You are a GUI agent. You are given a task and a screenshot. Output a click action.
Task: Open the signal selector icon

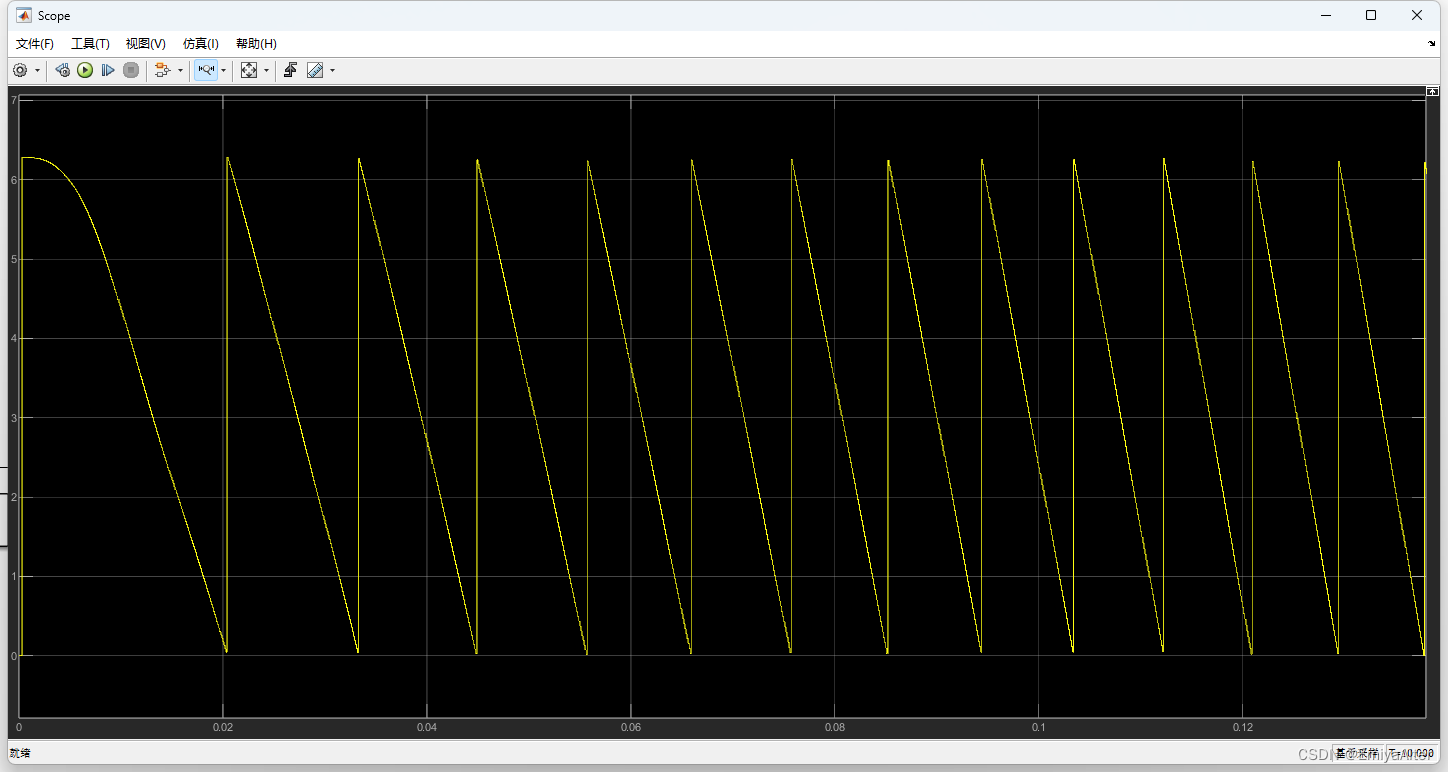point(163,70)
